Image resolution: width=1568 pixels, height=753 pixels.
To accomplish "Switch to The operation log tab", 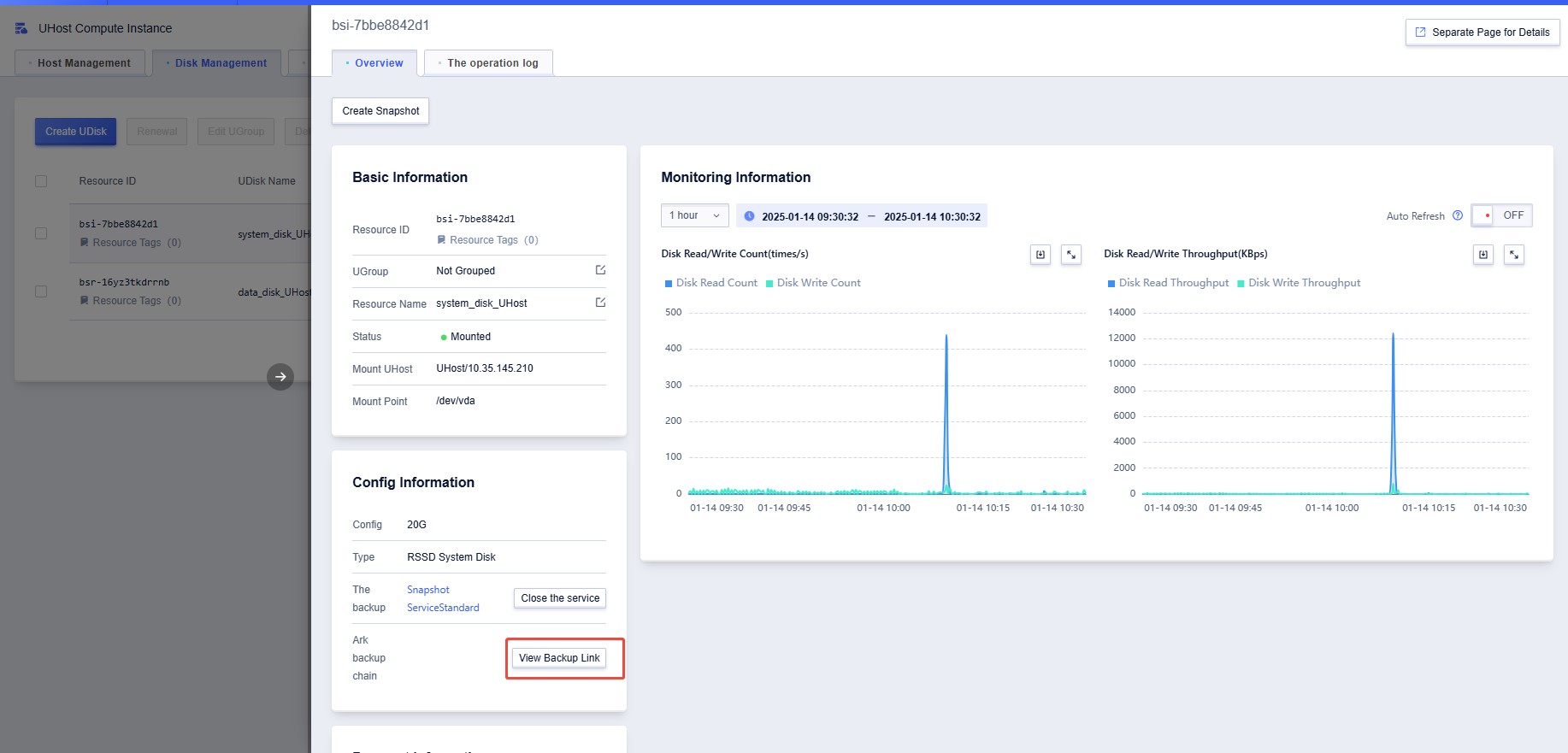I will [x=488, y=63].
